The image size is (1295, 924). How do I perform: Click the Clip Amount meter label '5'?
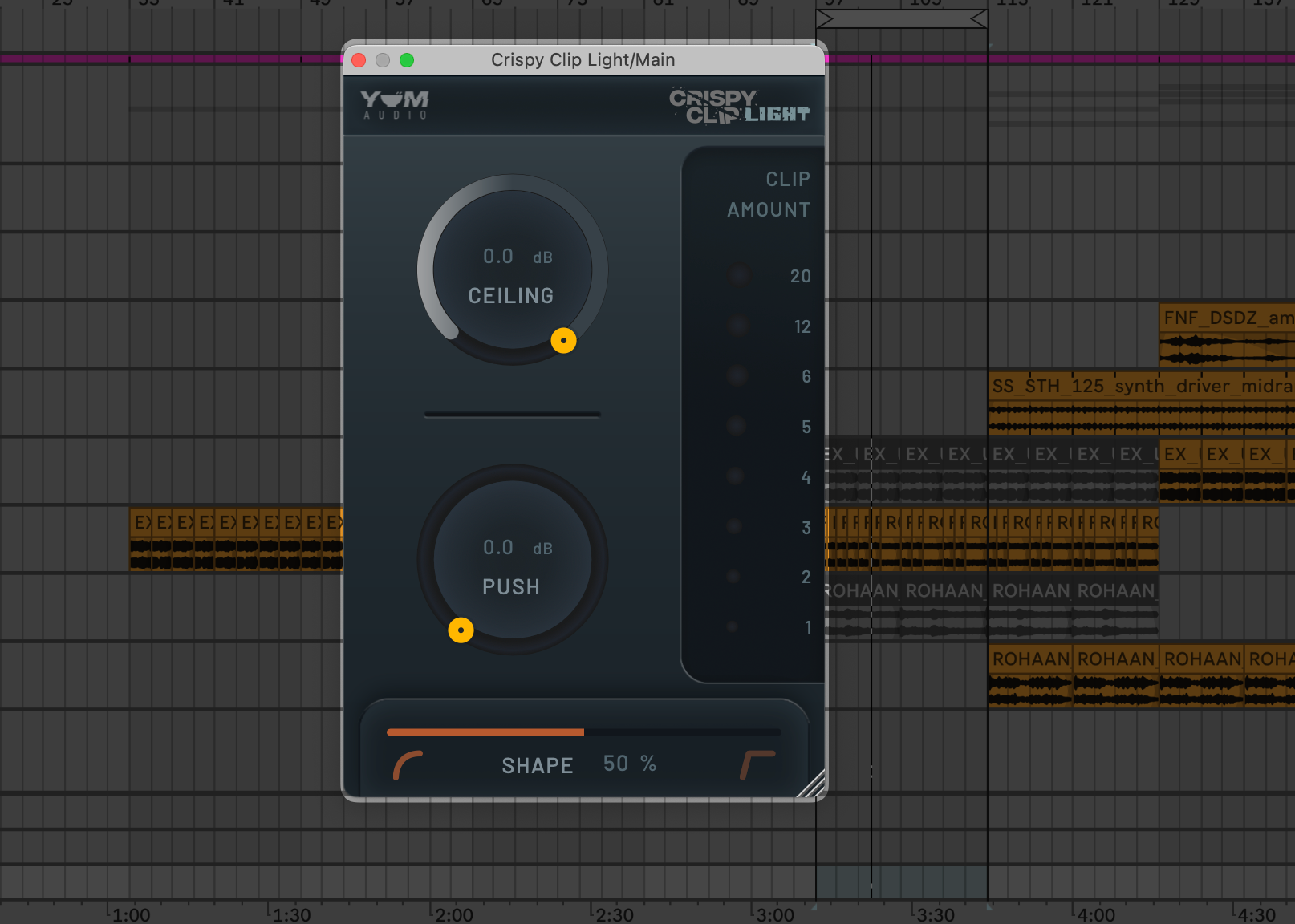806,428
